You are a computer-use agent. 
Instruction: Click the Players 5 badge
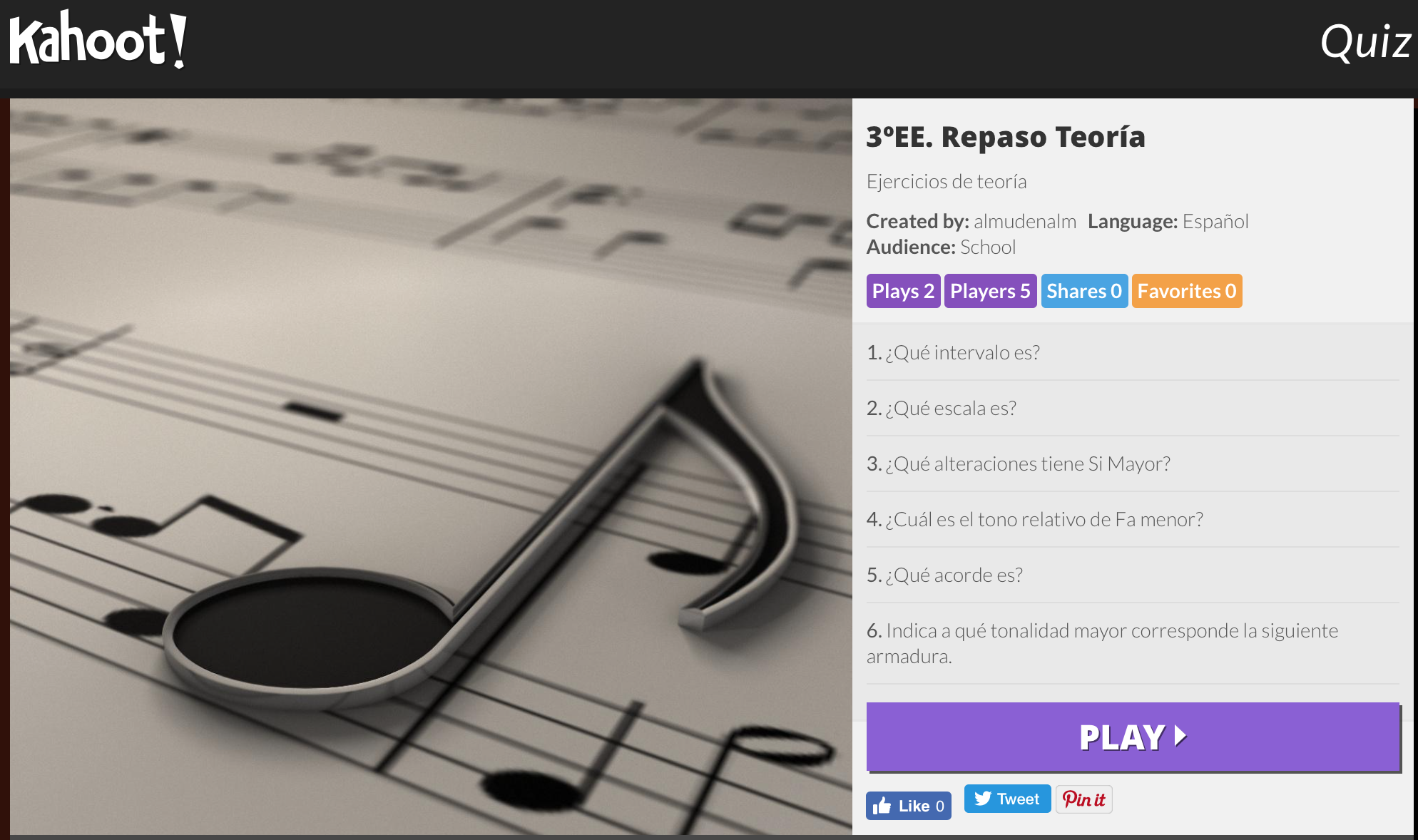[990, 291]
